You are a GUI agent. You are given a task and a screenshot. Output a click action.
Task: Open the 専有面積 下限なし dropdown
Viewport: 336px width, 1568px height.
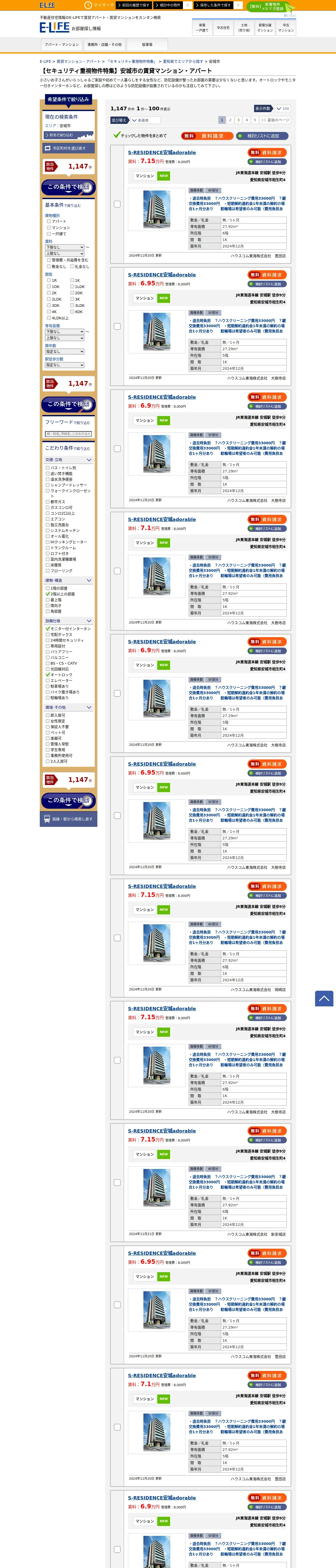click(65, 332)
